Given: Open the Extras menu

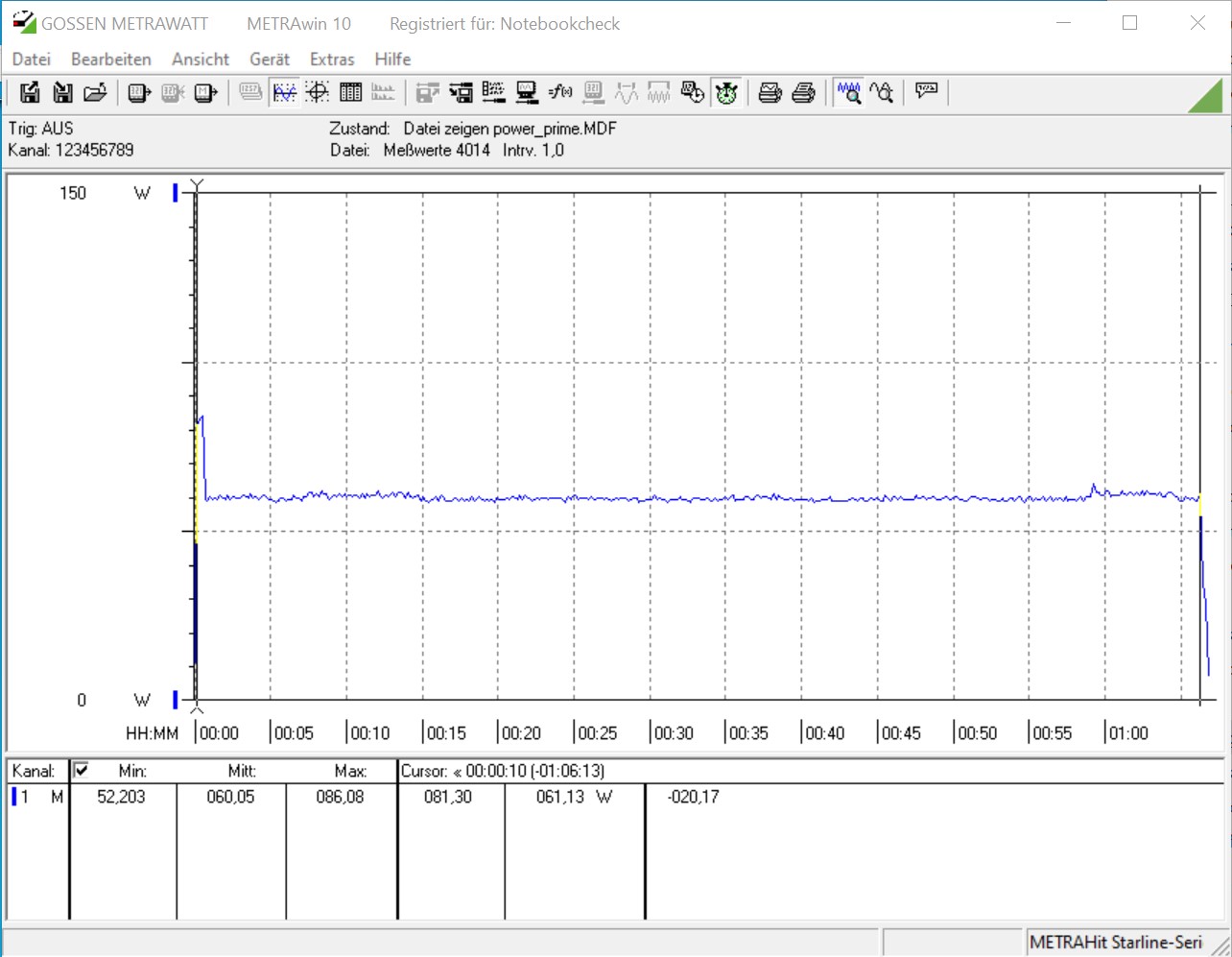Looking at the screenshot, I should click(332, 60).
